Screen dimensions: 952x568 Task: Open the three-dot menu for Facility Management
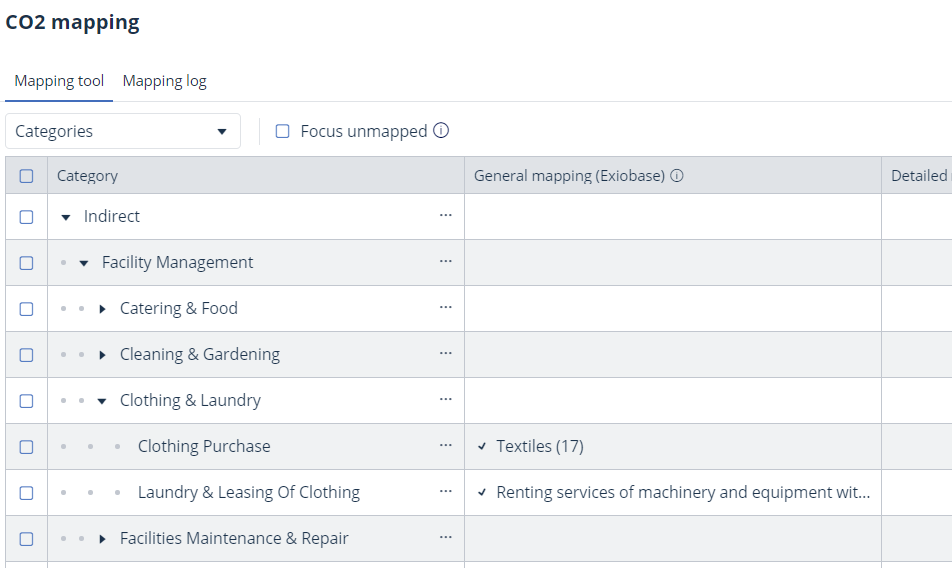pos(446,262)
